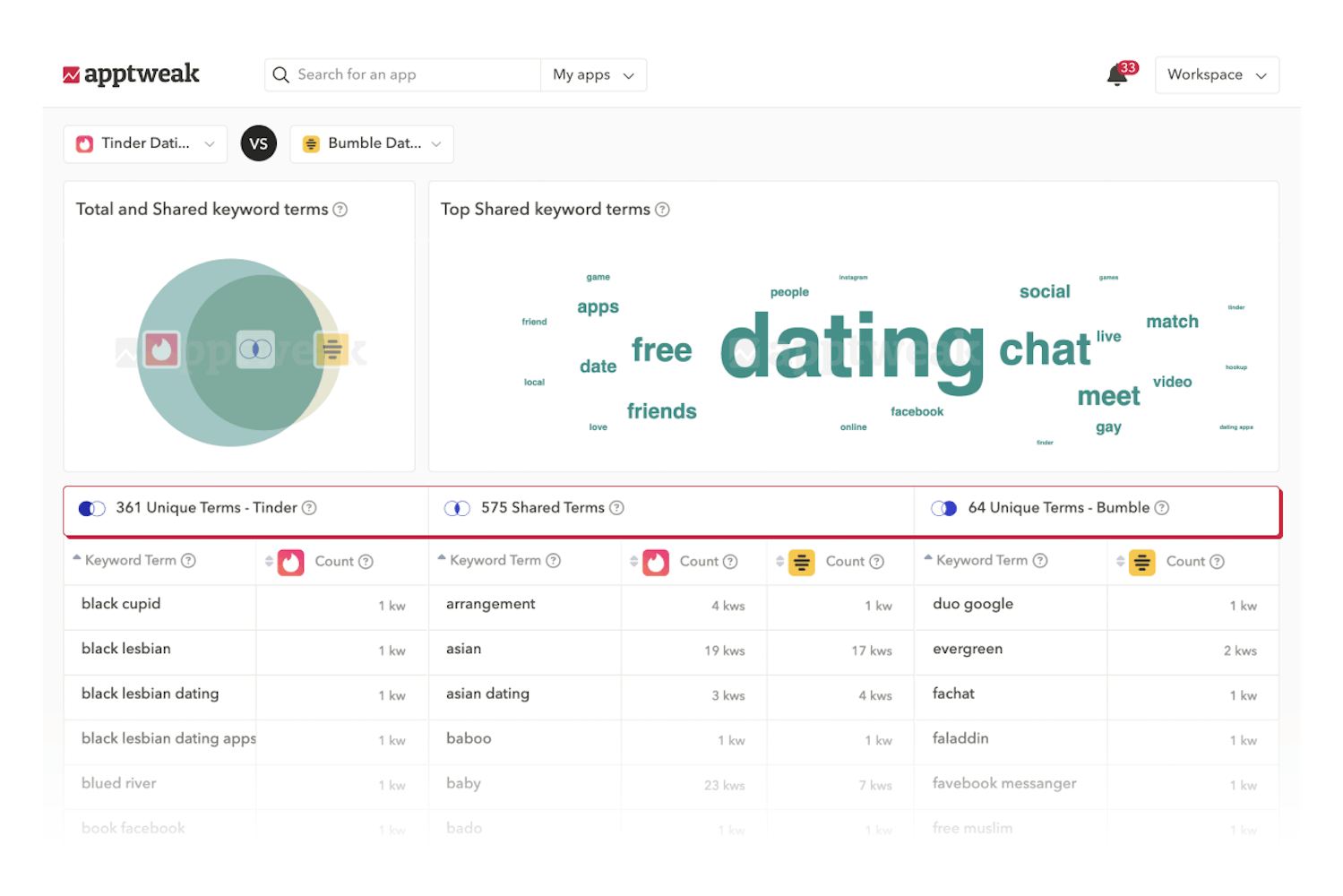Toggle the 361 Unique Terms - Tinder switch

[92, 508]
